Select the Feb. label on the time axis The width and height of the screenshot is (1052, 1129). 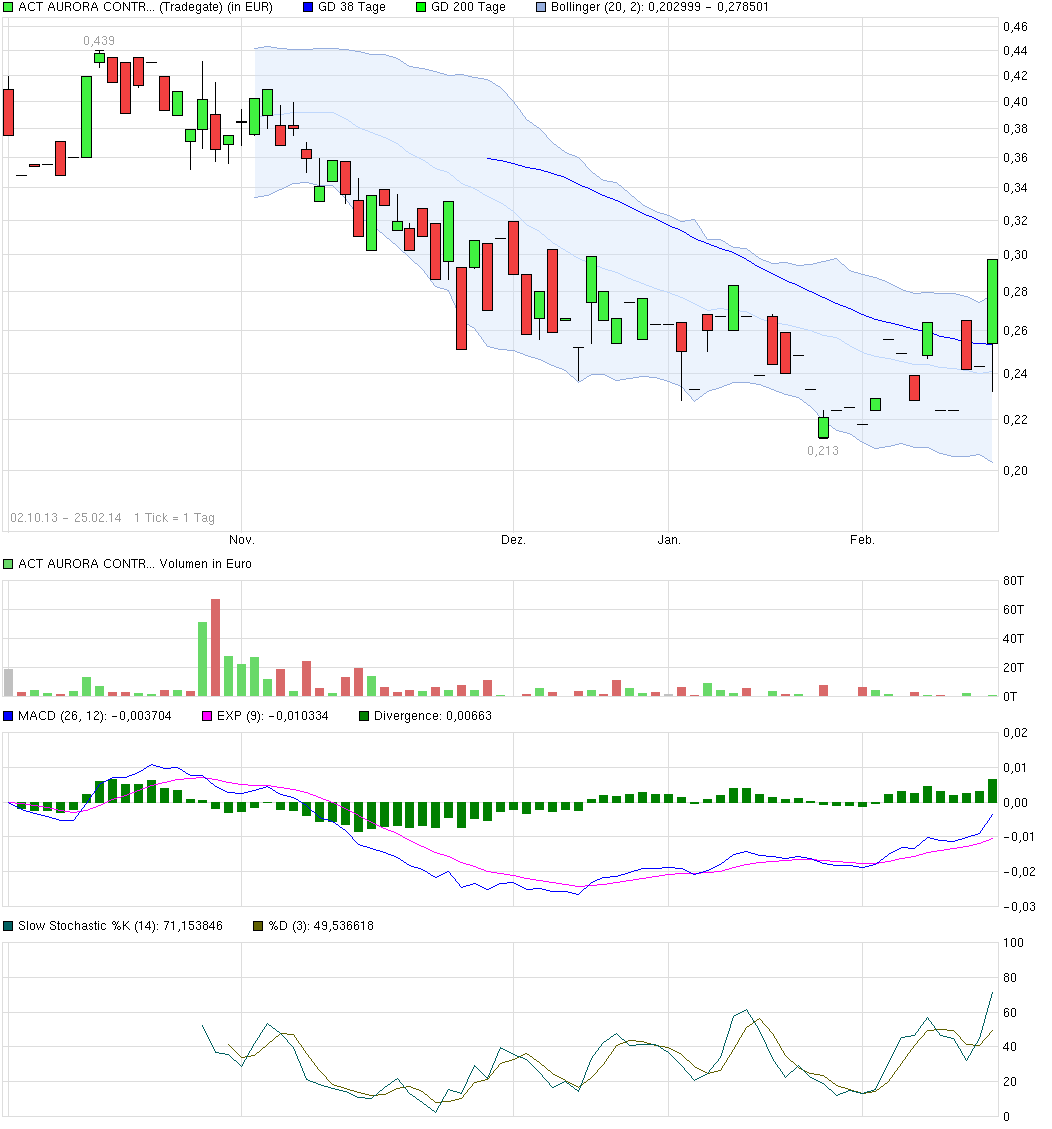tap(862, 540)
